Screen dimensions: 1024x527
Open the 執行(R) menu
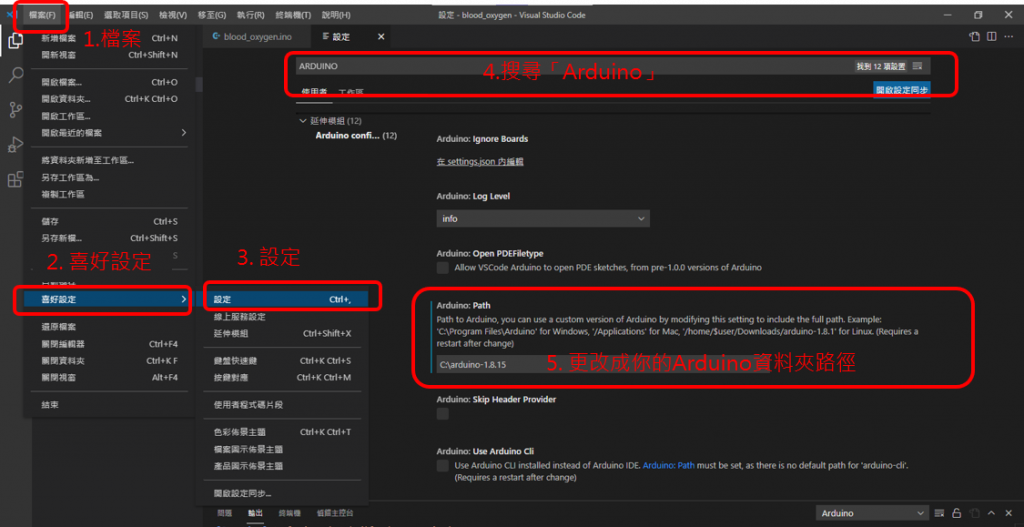tap(251, 15)
